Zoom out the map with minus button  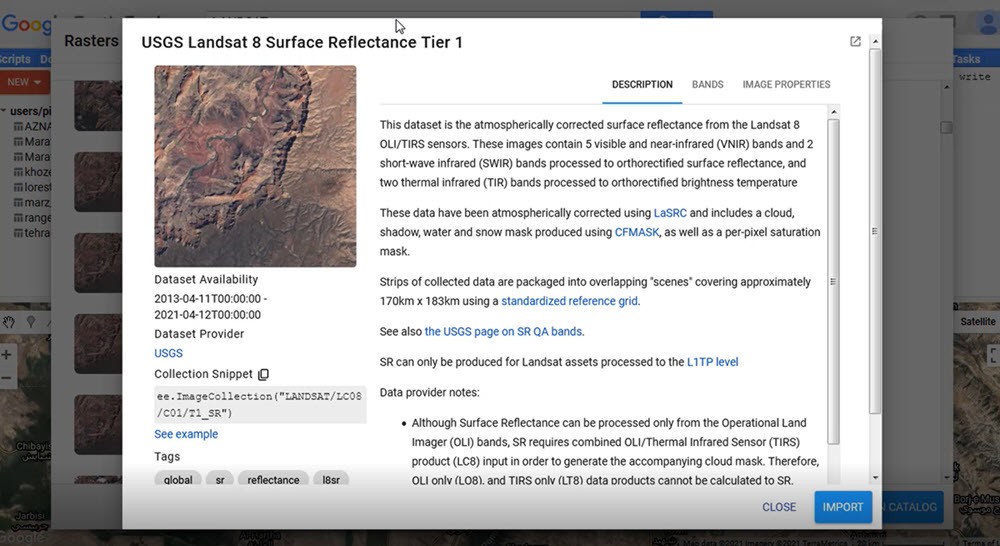tap(7, 378)
